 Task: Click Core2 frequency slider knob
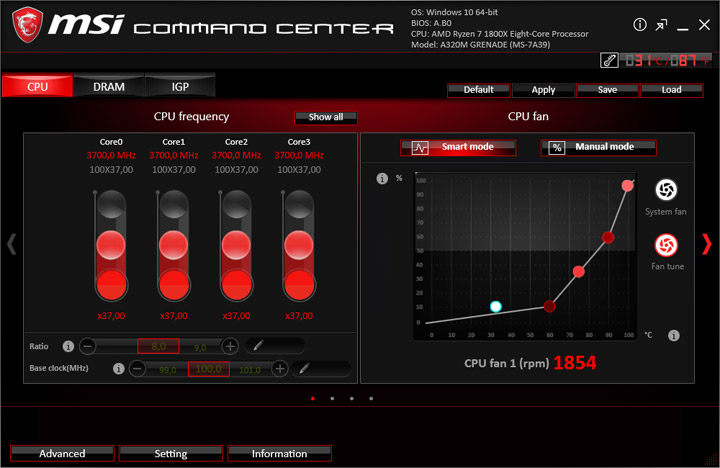point(236,245)
